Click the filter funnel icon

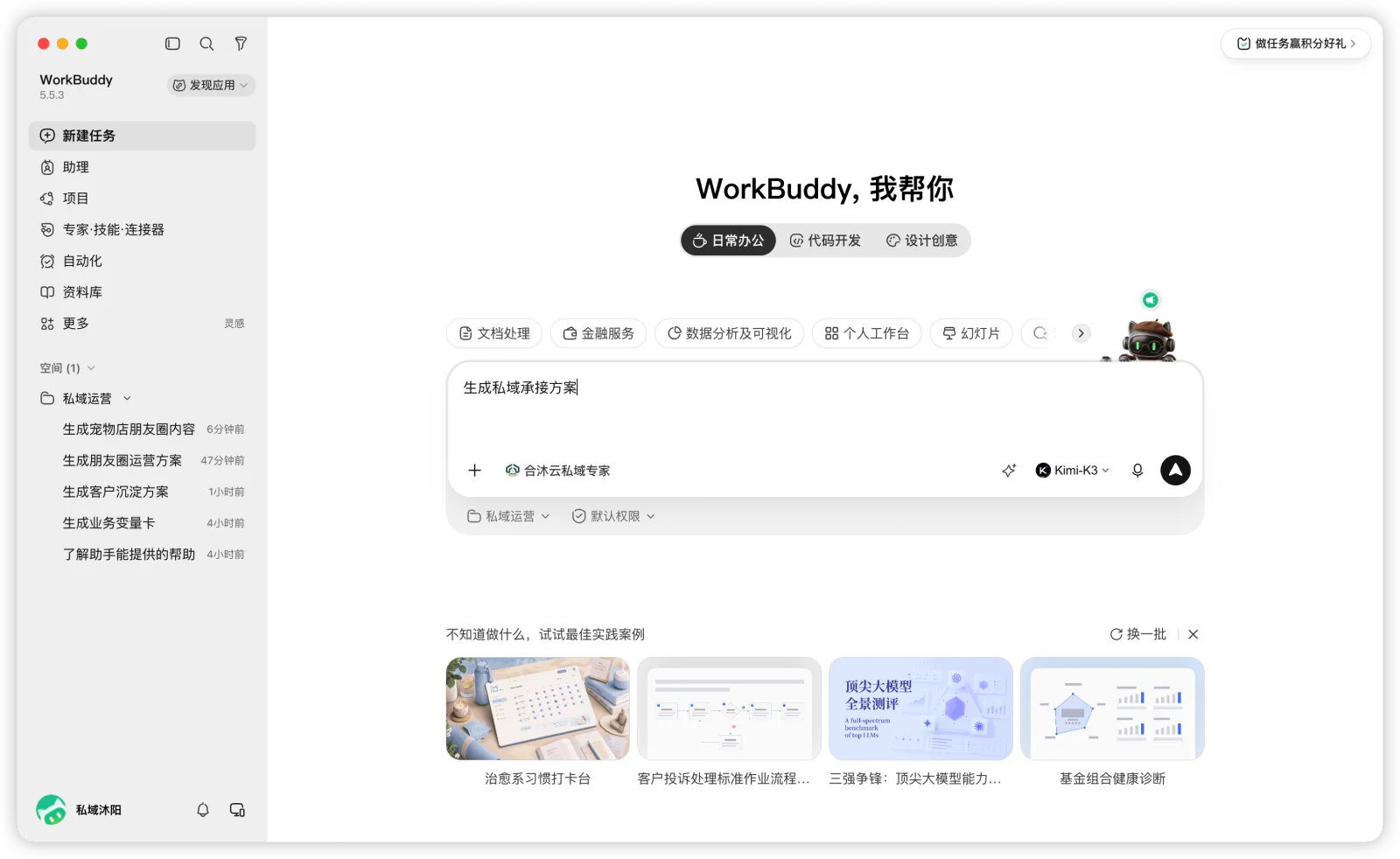(x=241, y=44)
